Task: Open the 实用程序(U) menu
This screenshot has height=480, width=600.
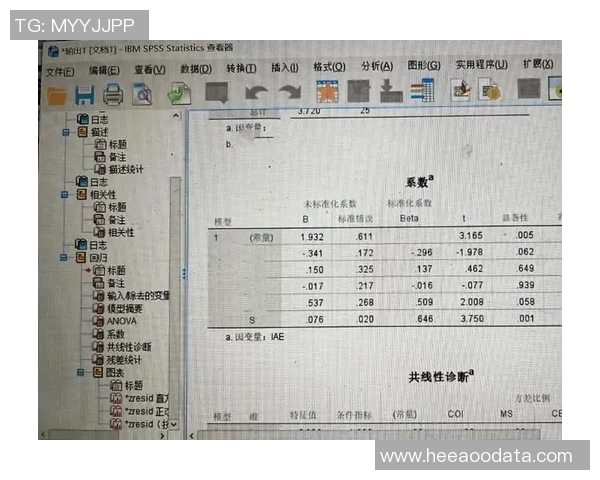Action: [482, 65]
